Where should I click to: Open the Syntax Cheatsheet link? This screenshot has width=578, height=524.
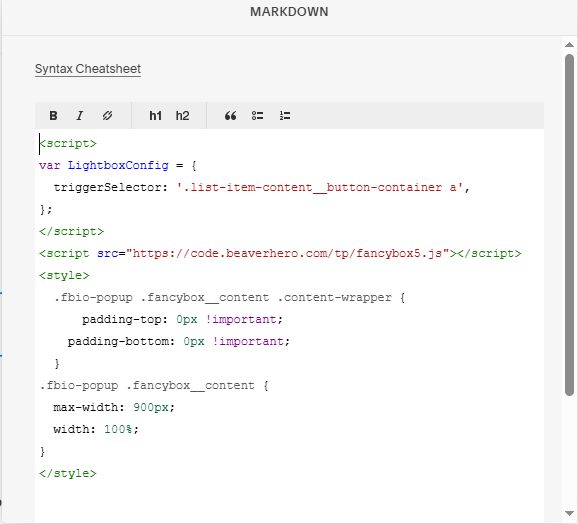click(88, 69)
